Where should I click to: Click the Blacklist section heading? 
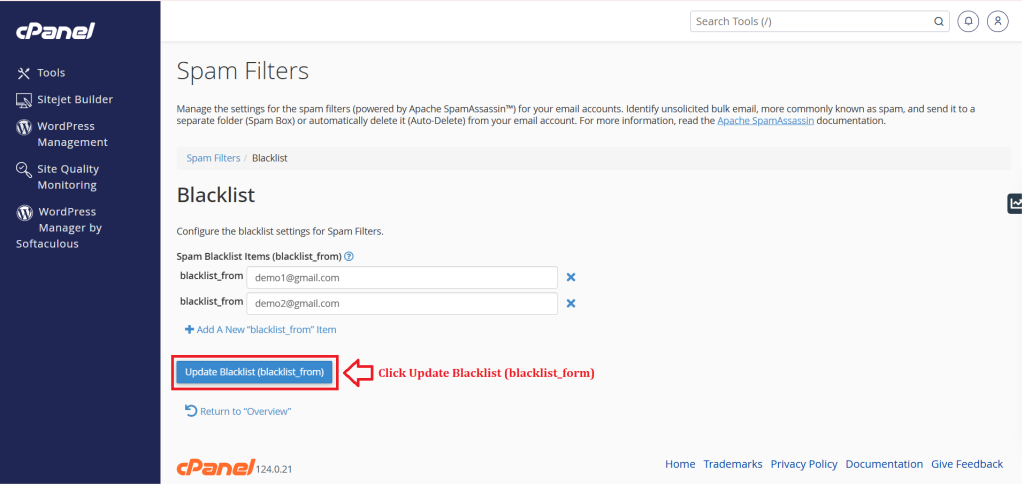pos(216,195)
